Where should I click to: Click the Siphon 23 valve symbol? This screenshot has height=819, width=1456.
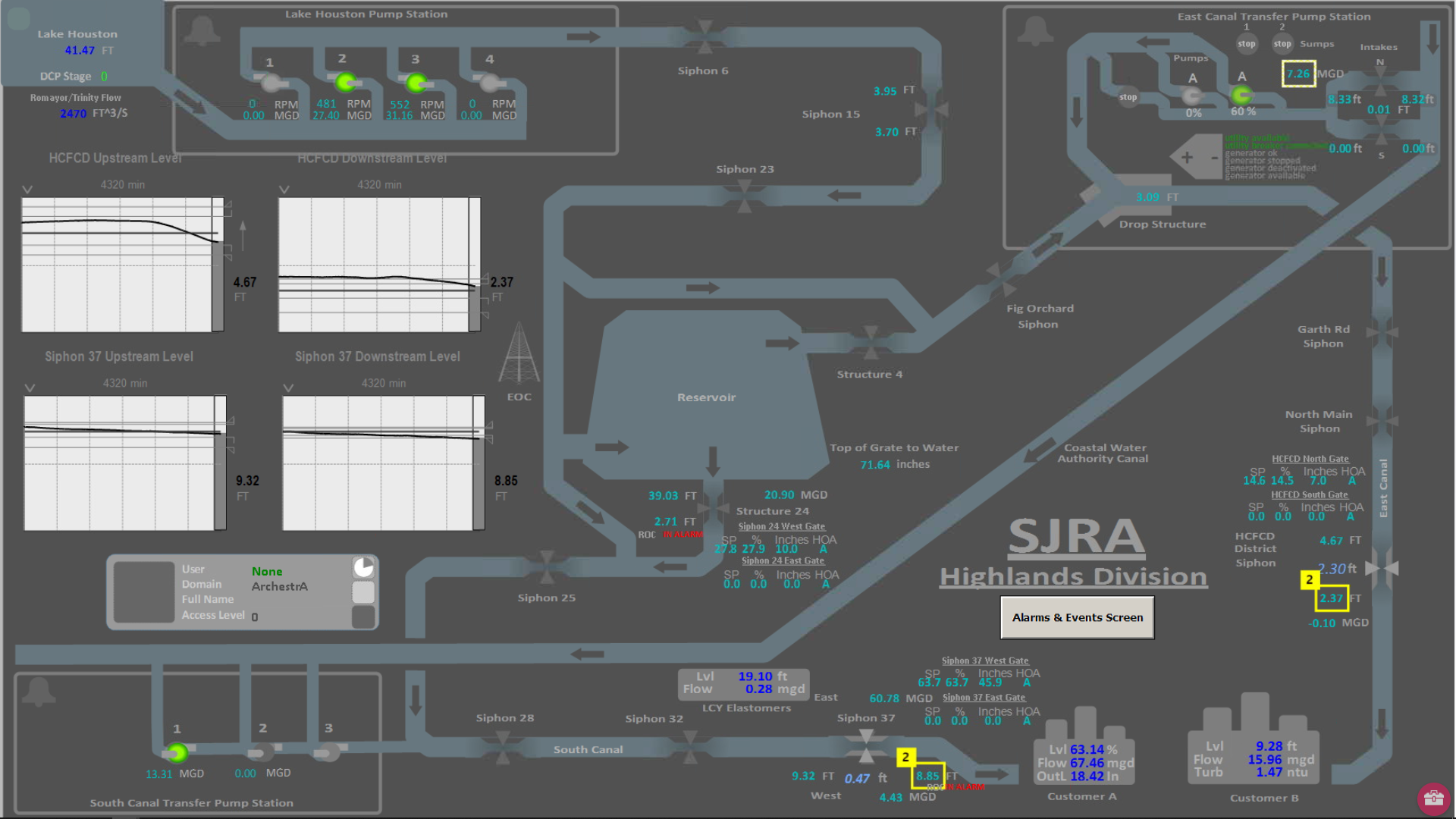pos(745,196)
